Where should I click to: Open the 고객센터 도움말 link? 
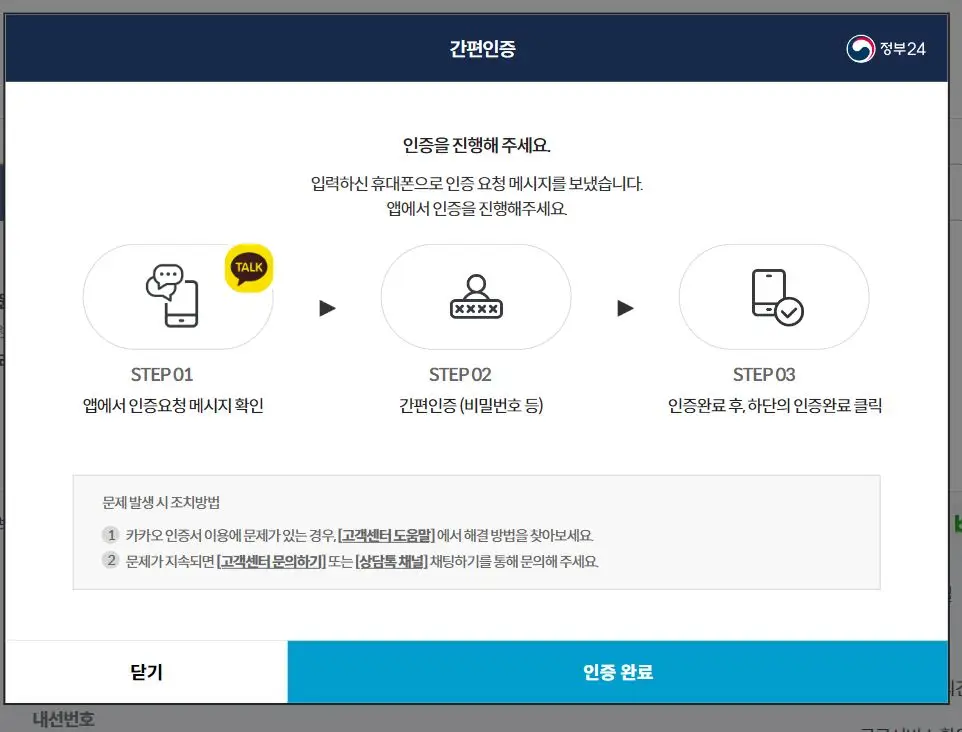[388, 531]
